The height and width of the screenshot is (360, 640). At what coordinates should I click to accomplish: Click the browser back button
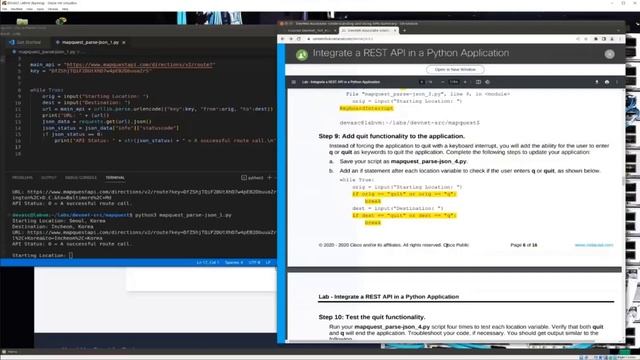[282, 39]
